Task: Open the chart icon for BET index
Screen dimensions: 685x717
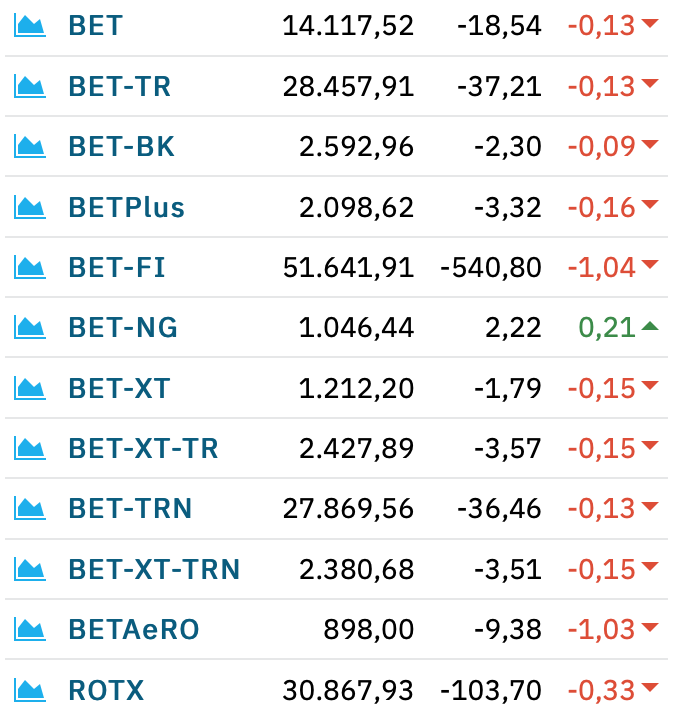Action: 30,25
